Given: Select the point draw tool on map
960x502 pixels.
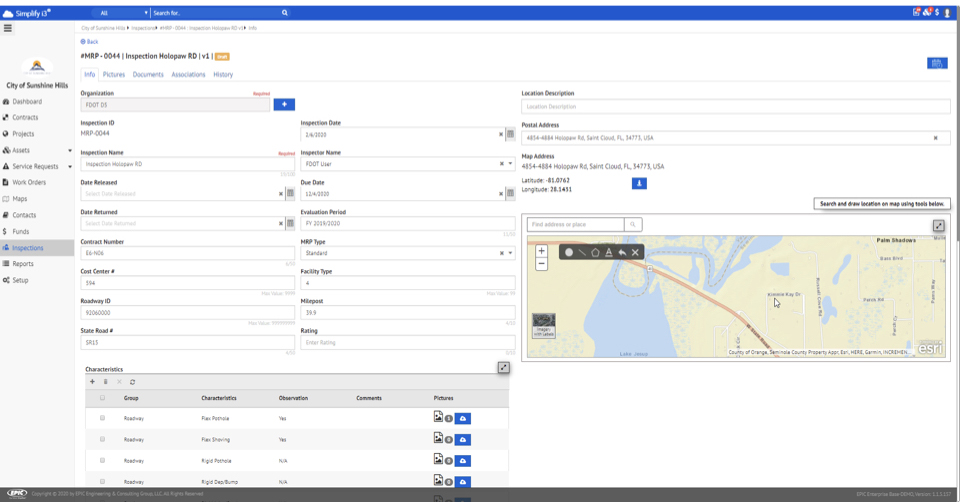Looking at the screenshot, I should tap(569, 253).
